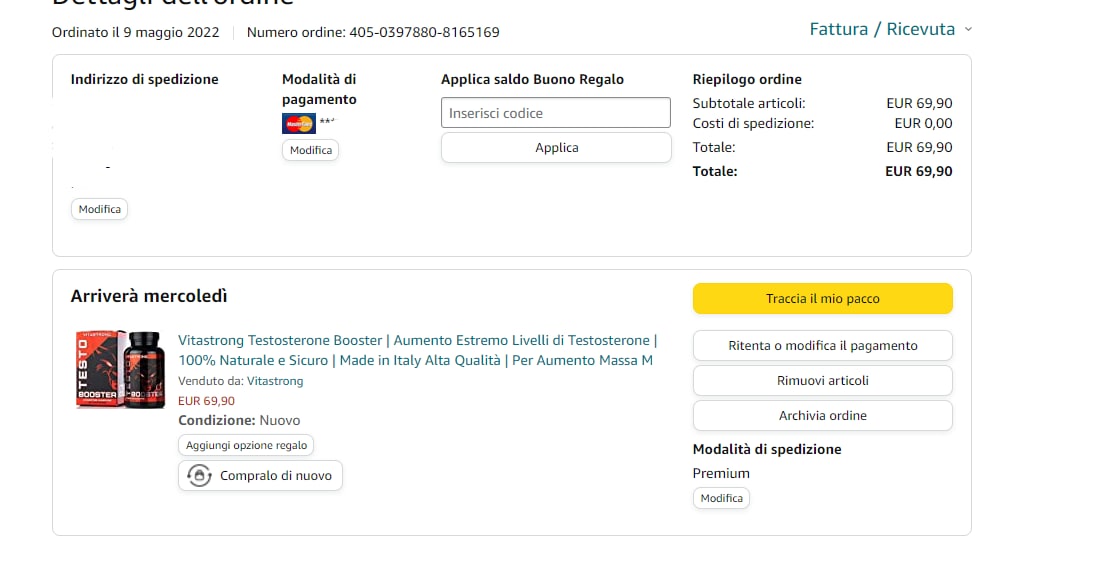Viewport: 1104px width, 563px height.
Task: Click the Inserisci codice gift card field
Action: [555, 113]
